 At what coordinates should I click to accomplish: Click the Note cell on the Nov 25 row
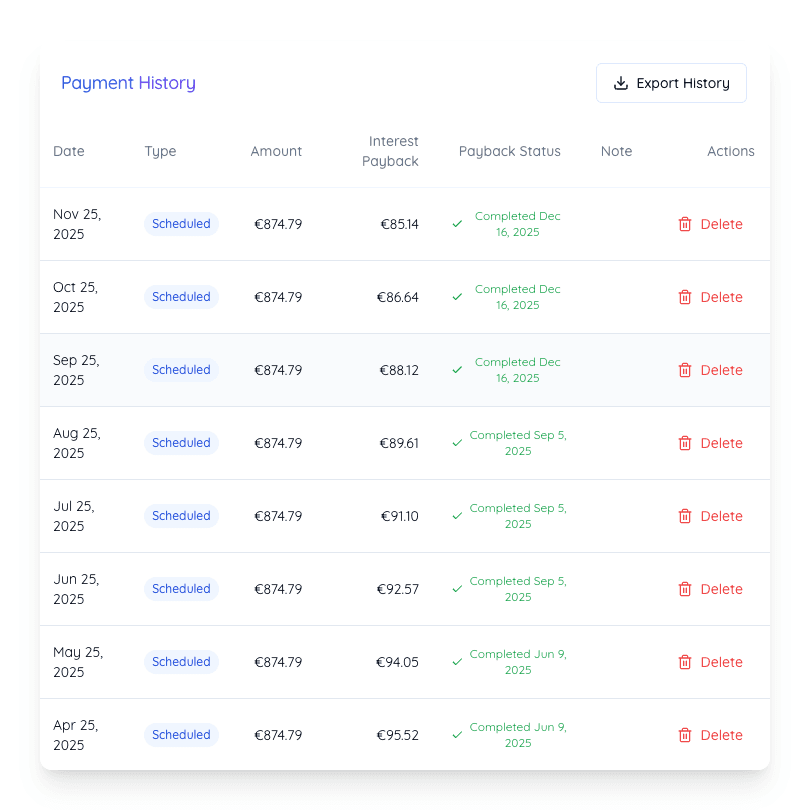(616, 224)
